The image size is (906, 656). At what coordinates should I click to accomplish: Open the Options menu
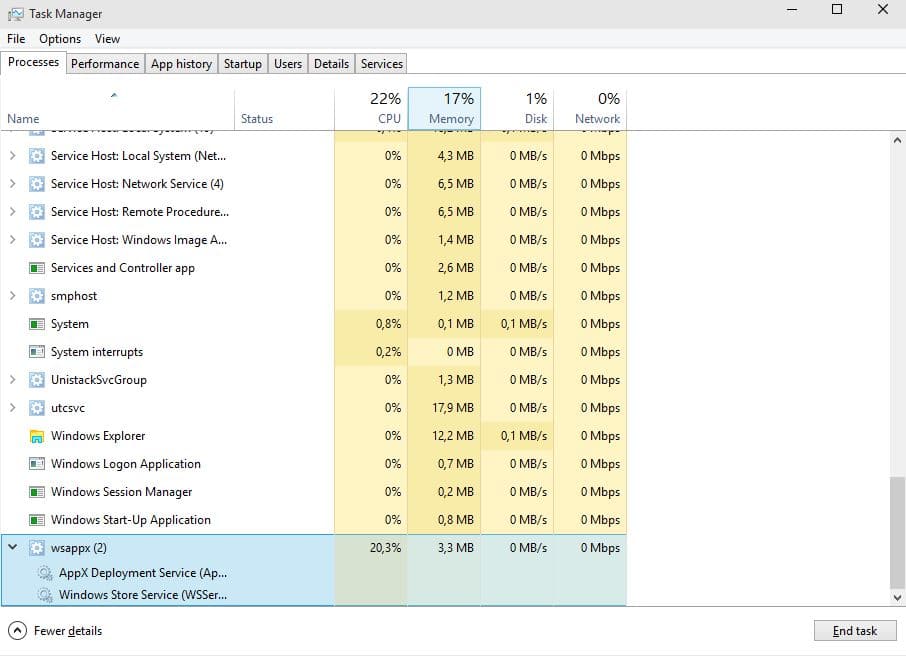pyautogui.click(x=60, y=39)
